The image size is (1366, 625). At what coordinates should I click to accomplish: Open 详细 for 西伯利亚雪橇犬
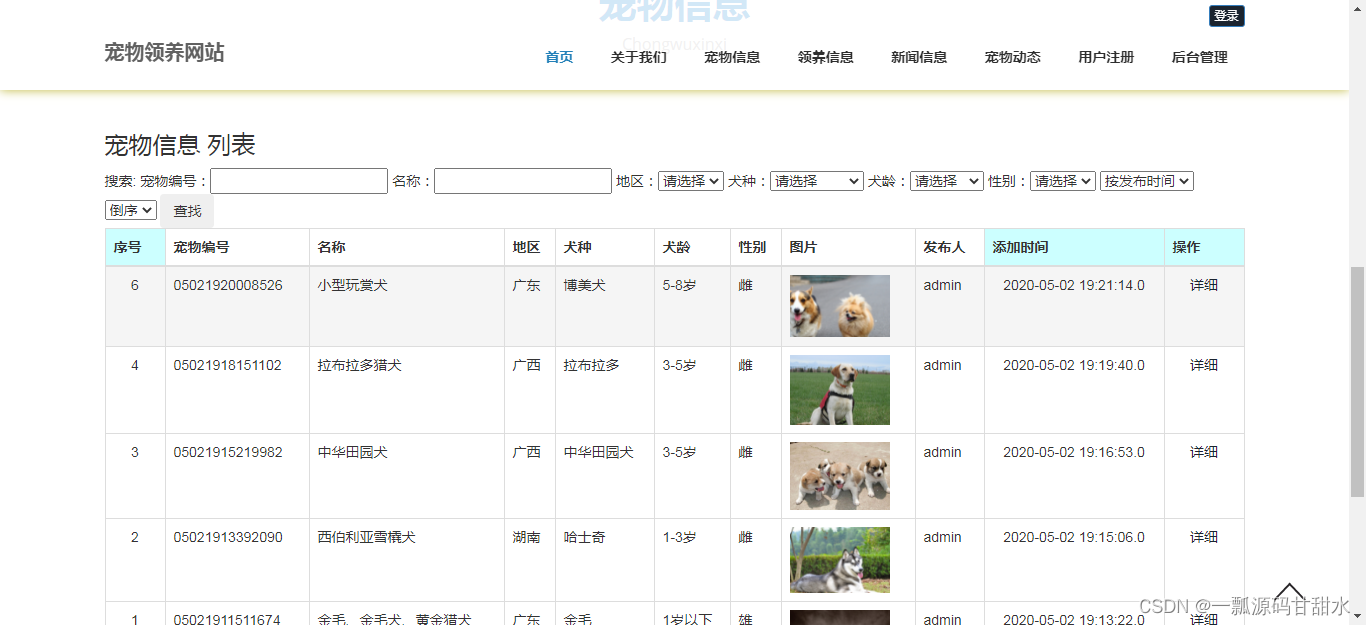click(1204, 537)
